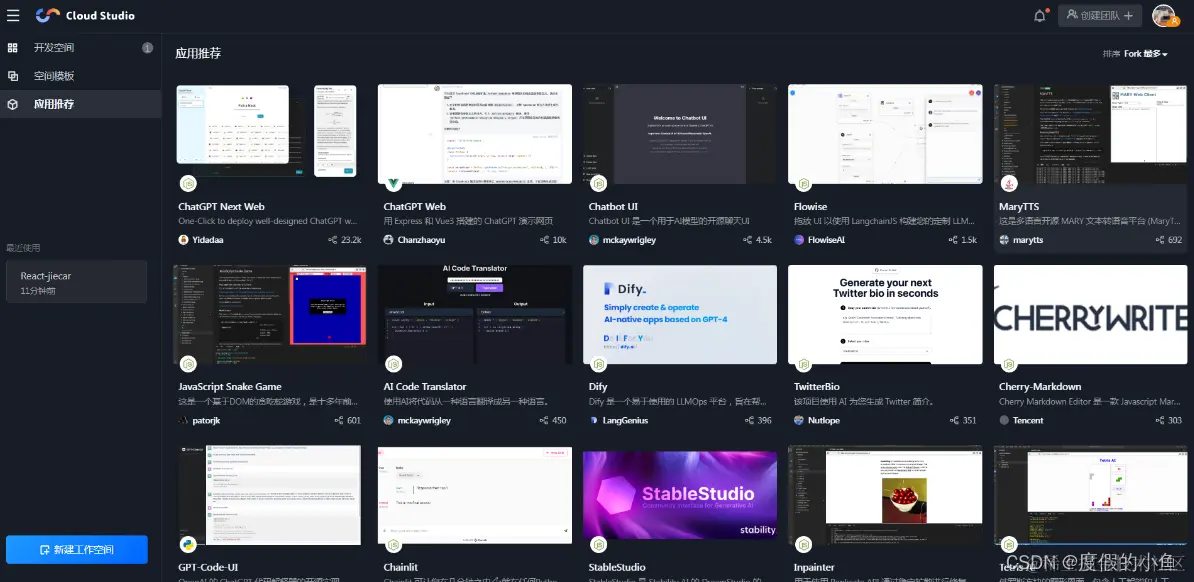Click the AI Code Translator title
This screenshot has width=1194, height=582.
point(425,386)
